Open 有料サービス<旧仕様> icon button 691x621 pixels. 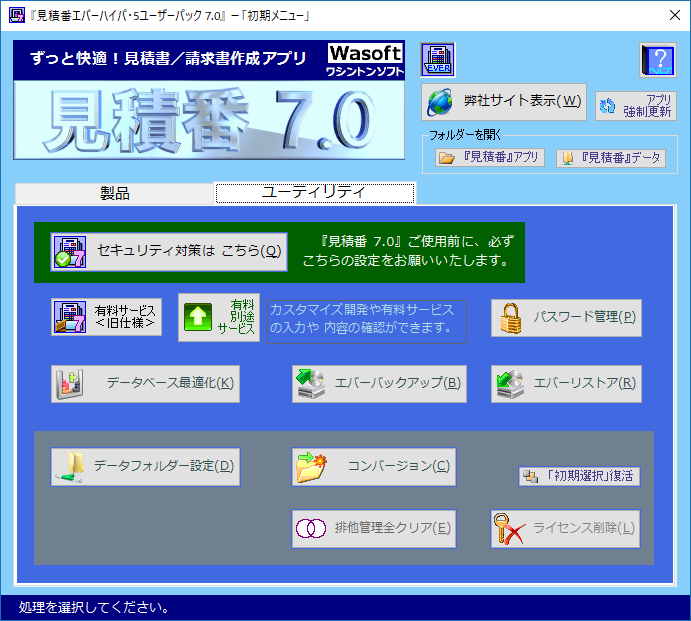coord(107,317)
